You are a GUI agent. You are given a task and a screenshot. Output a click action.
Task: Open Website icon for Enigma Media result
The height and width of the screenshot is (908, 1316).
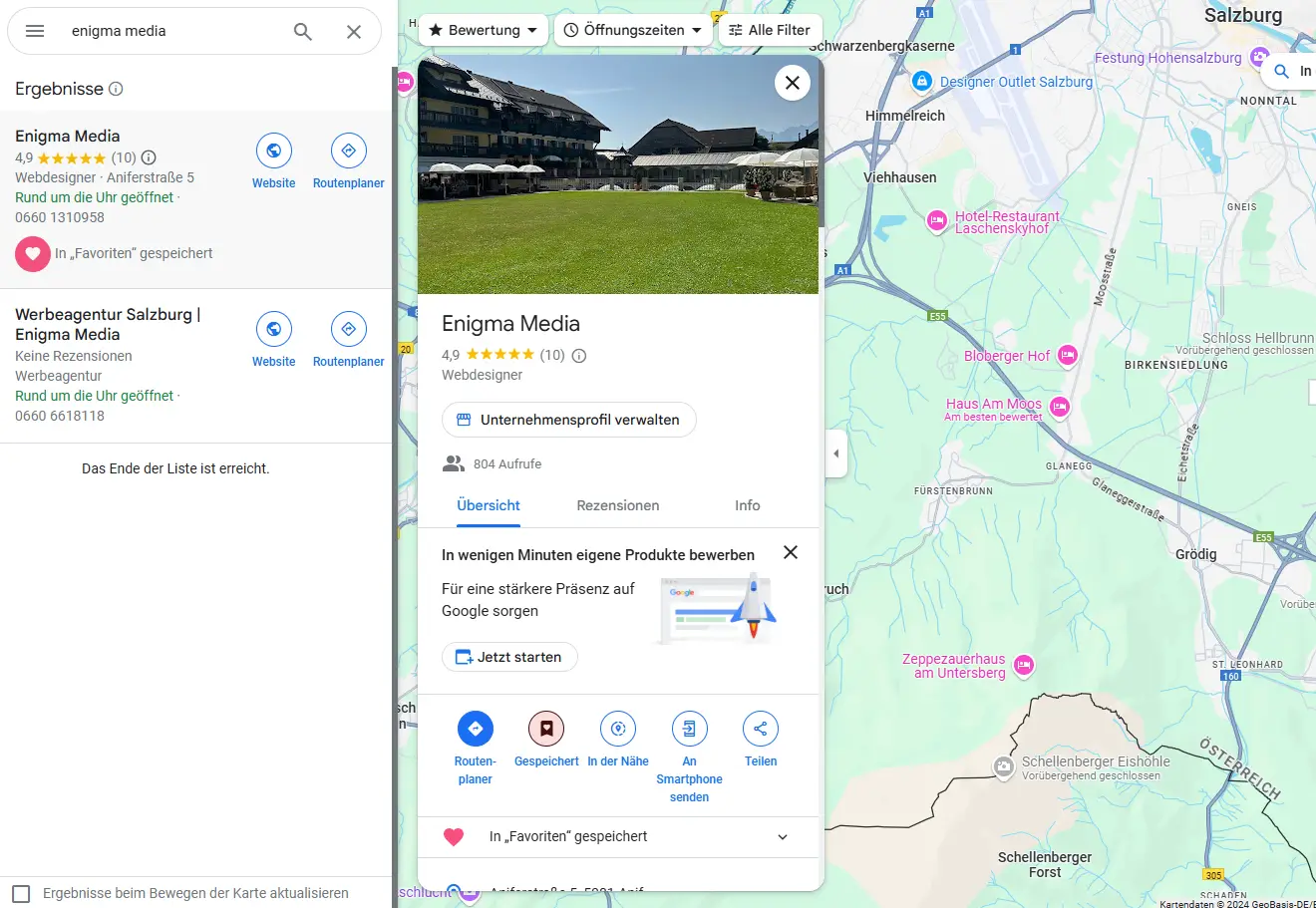[274, 151]
